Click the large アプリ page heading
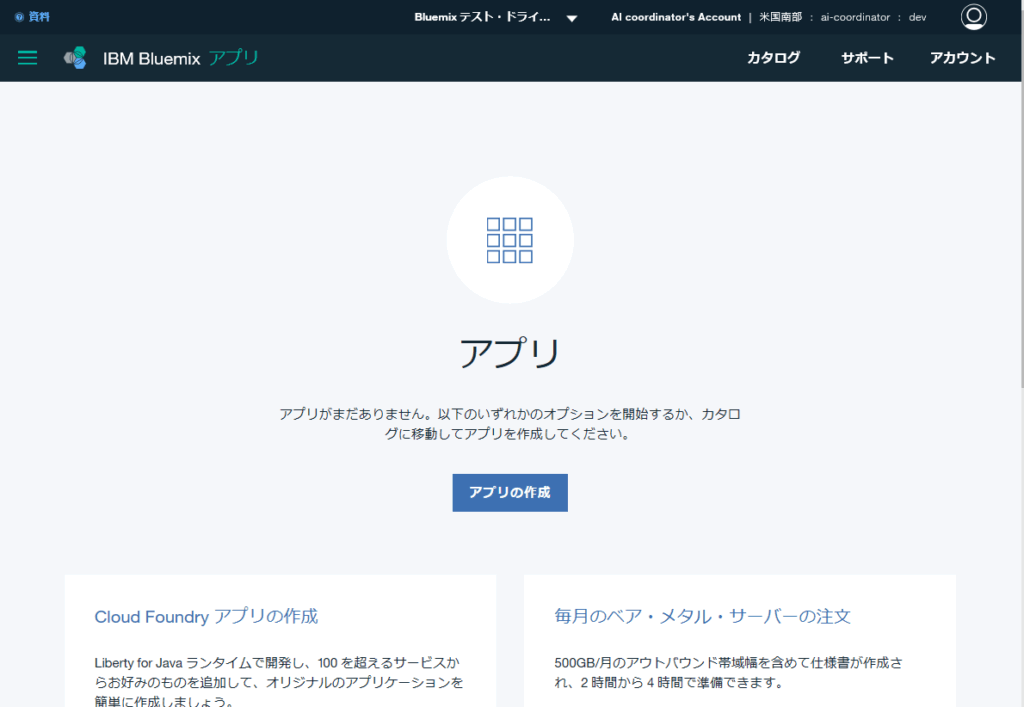1024x707 pixels. point(510,353)
